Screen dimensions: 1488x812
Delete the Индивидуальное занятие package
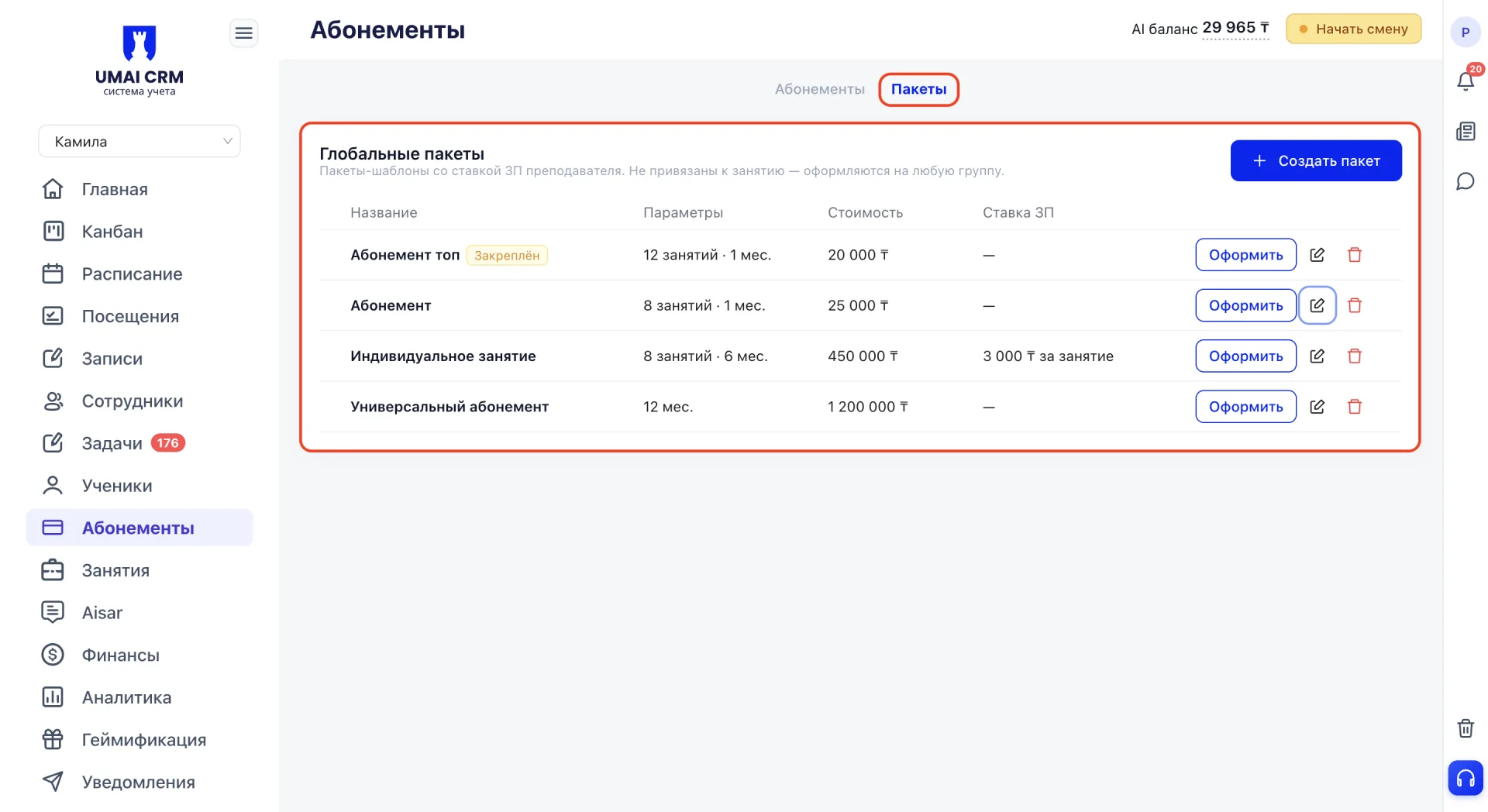click(x=1355, y=356)
